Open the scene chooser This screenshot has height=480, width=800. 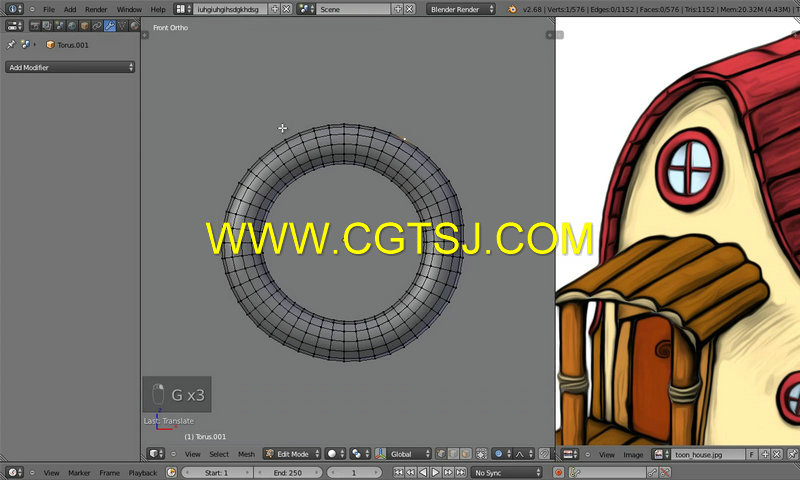point(306,9)
